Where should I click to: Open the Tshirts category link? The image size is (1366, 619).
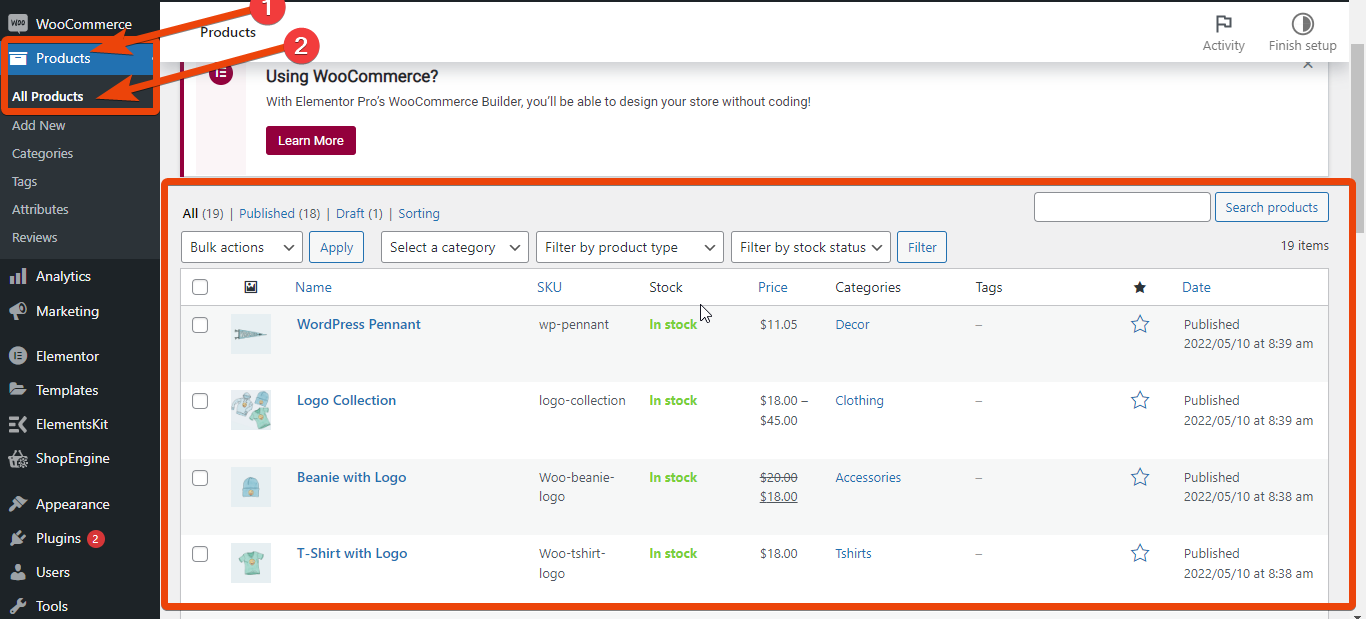(854, 553)
